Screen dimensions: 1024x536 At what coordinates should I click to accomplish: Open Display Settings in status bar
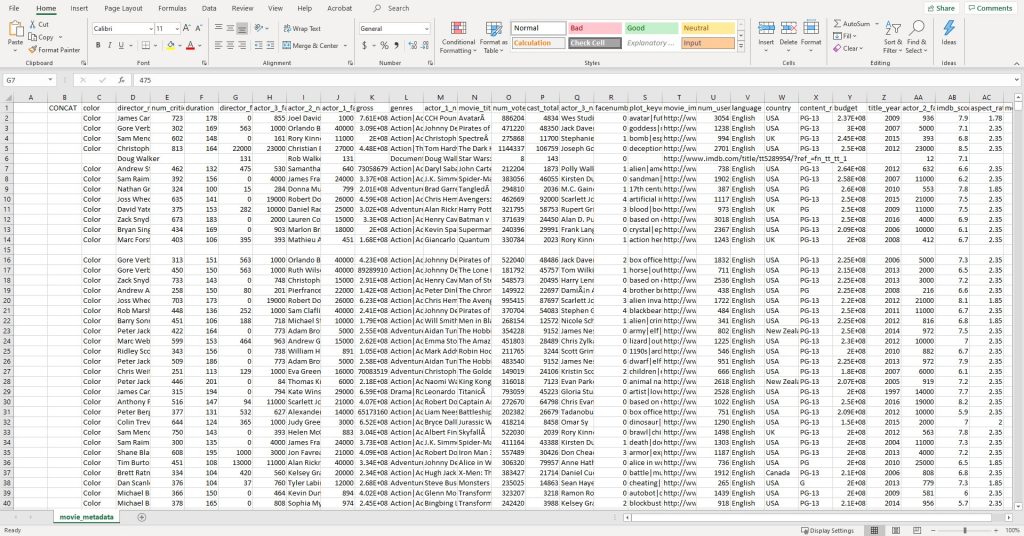(827, 530)
